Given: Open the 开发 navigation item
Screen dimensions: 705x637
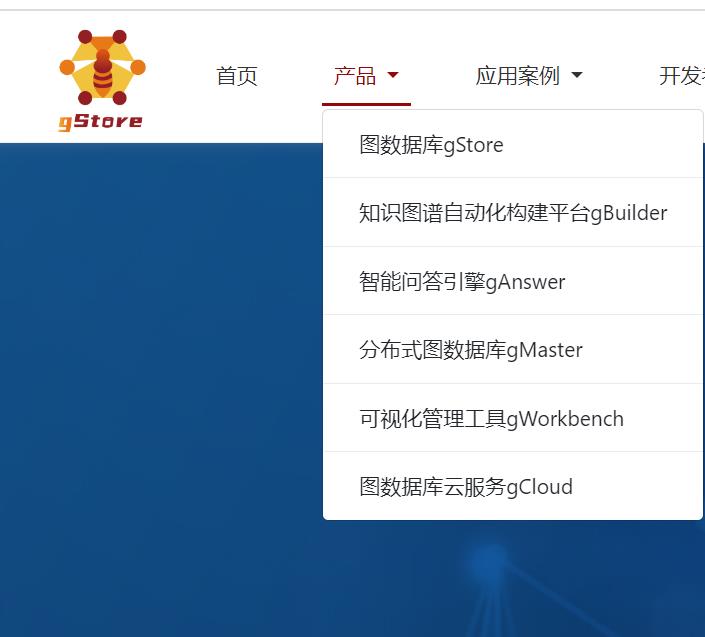Looking at the screenshot, I should coord(682,76).
